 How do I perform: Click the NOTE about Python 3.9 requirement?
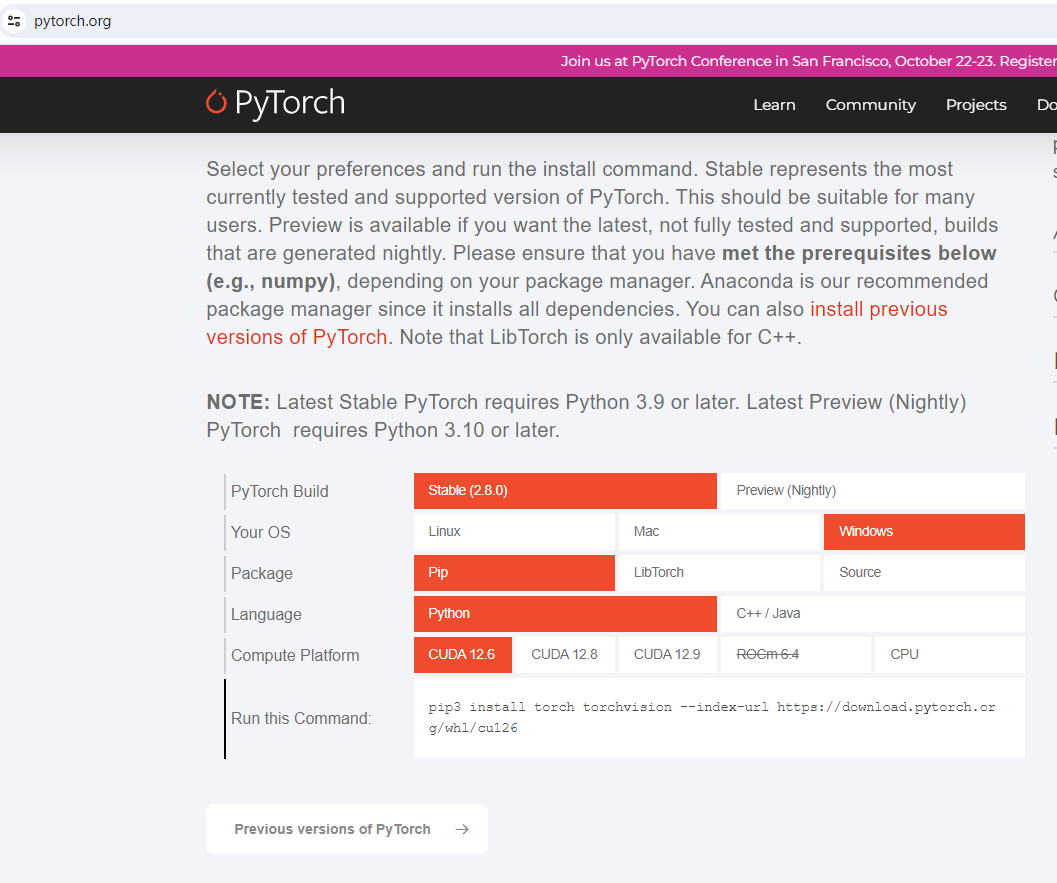[586, 416]
